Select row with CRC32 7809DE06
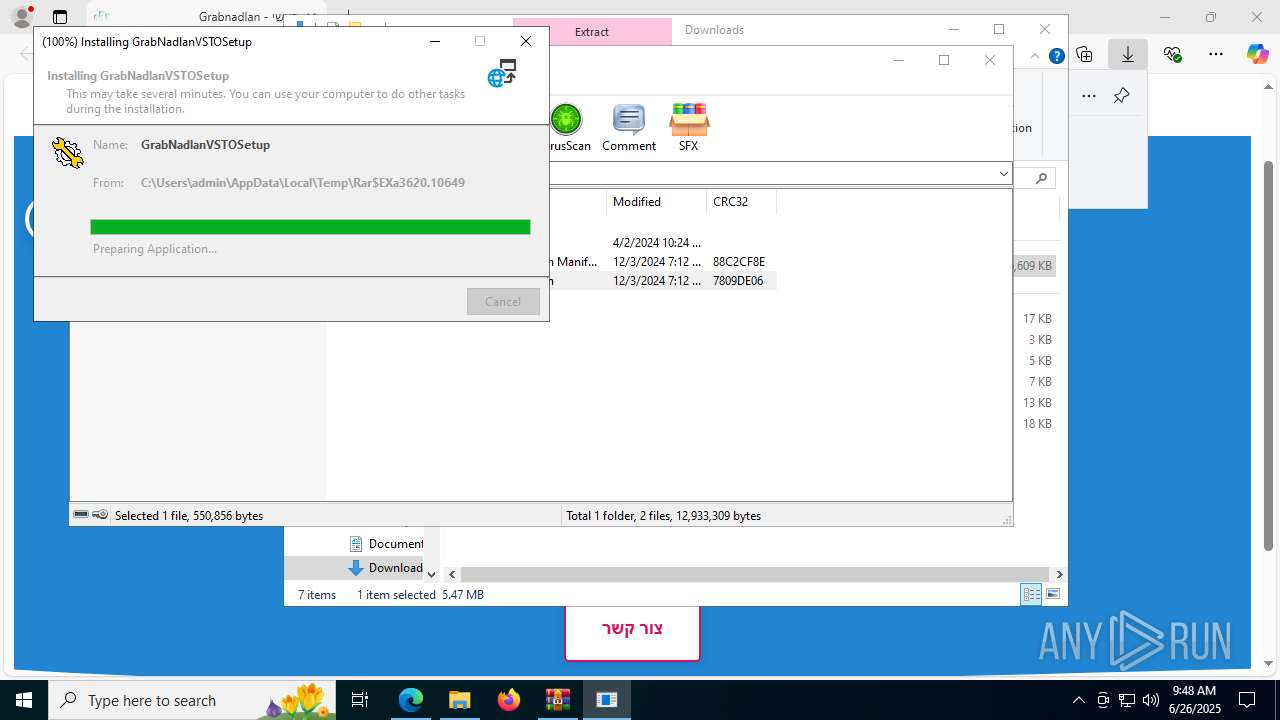Viewport: 1280px width, 720px height. coord(663,281)
